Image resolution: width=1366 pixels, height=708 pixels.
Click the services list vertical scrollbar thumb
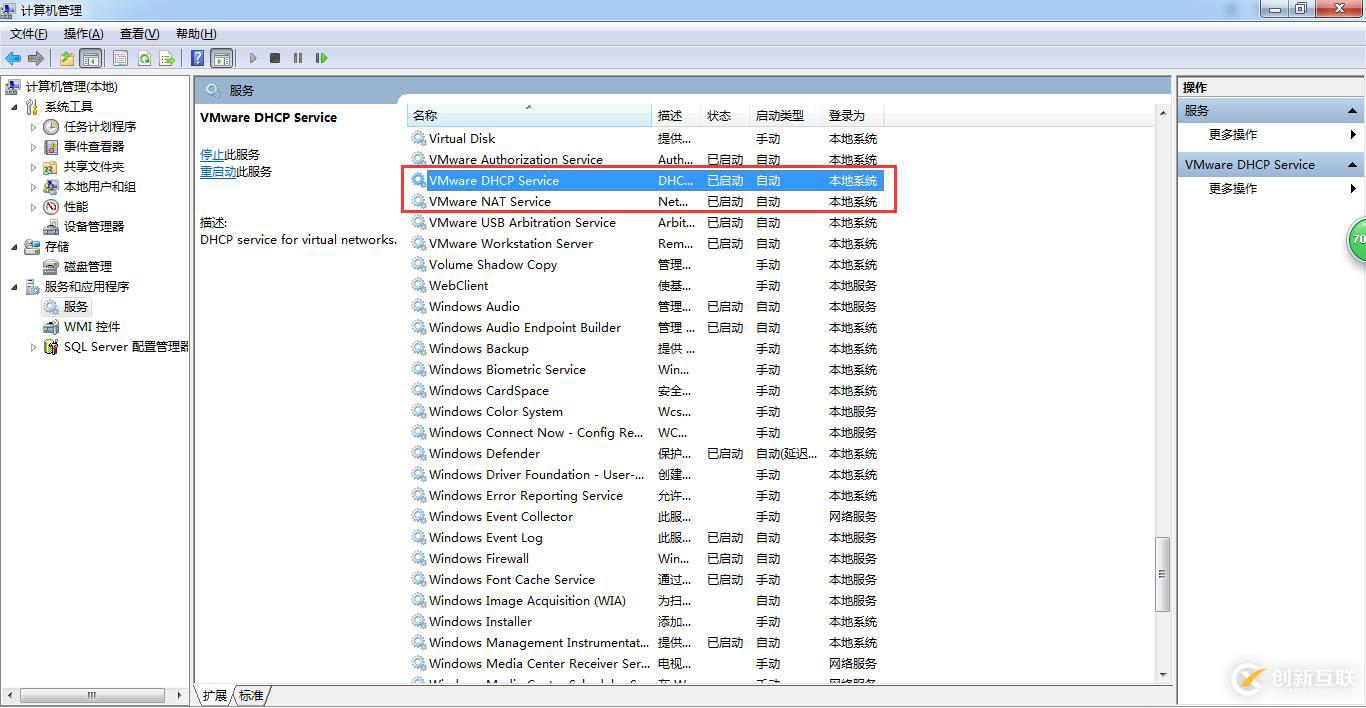pos(1162,574)
